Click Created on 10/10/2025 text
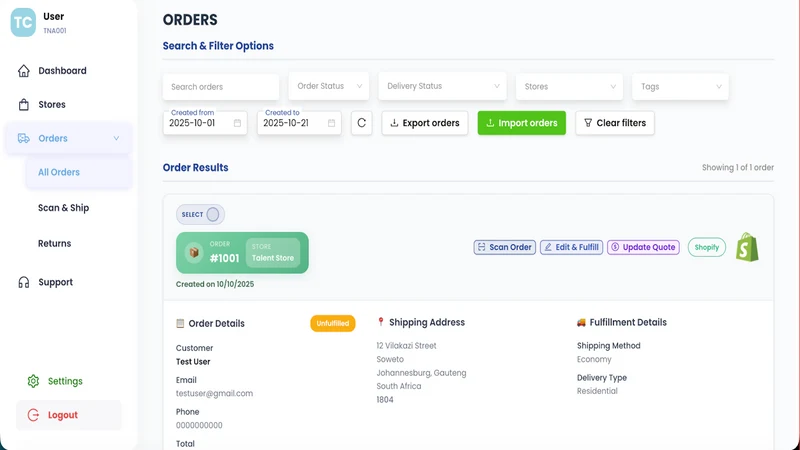The height and width of the screenshot is (450, 800). click(x=215, y=284)
